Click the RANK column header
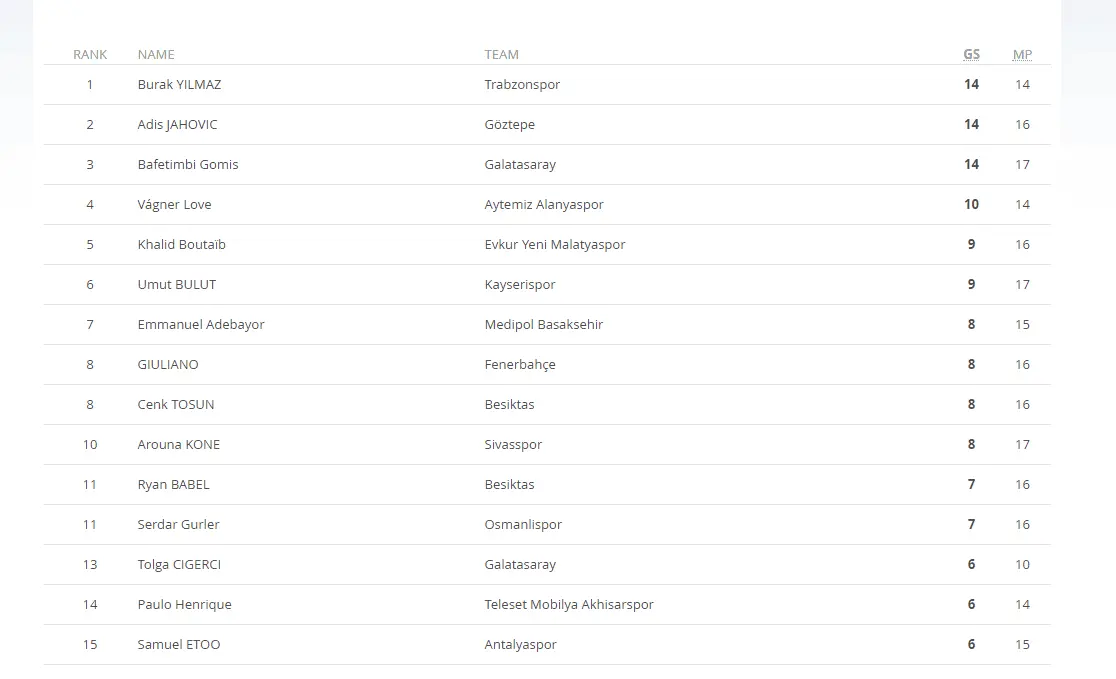This screenshot has width=1116, height=679. point(90,54)
